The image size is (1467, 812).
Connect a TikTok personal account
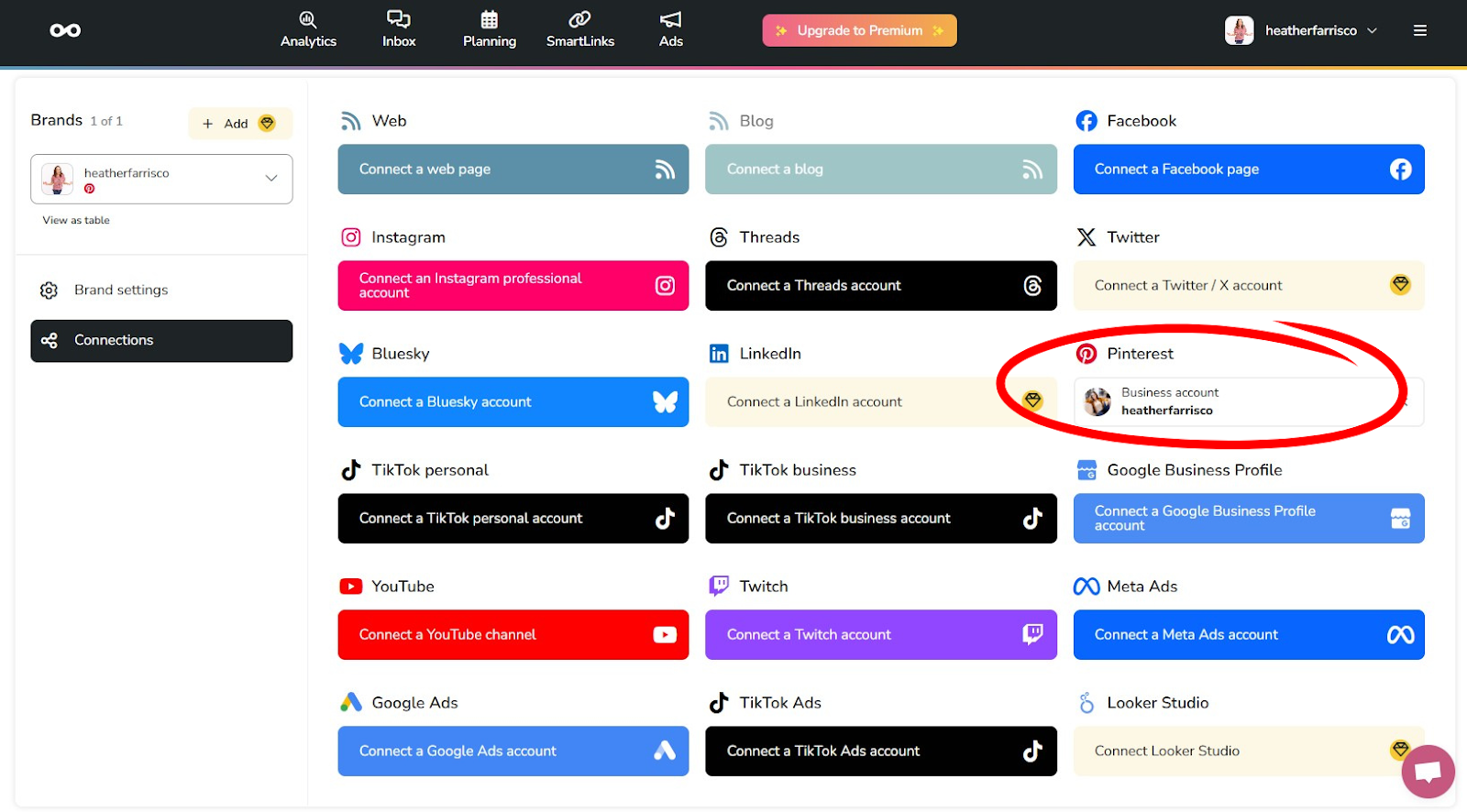pyautogui.click(x=513, y=518)
